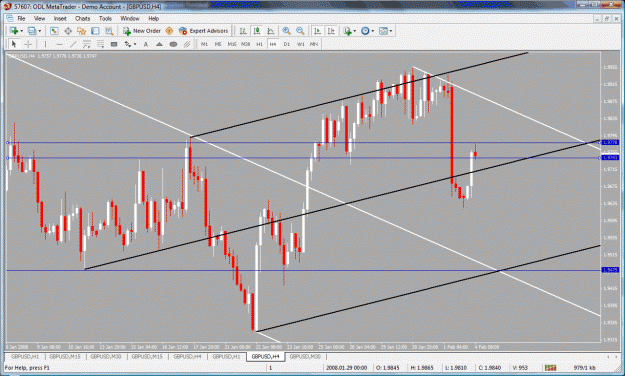This screenshot has width=625, height=376.
Task: Switch to MN monthly timeframe
Action: 314,44
